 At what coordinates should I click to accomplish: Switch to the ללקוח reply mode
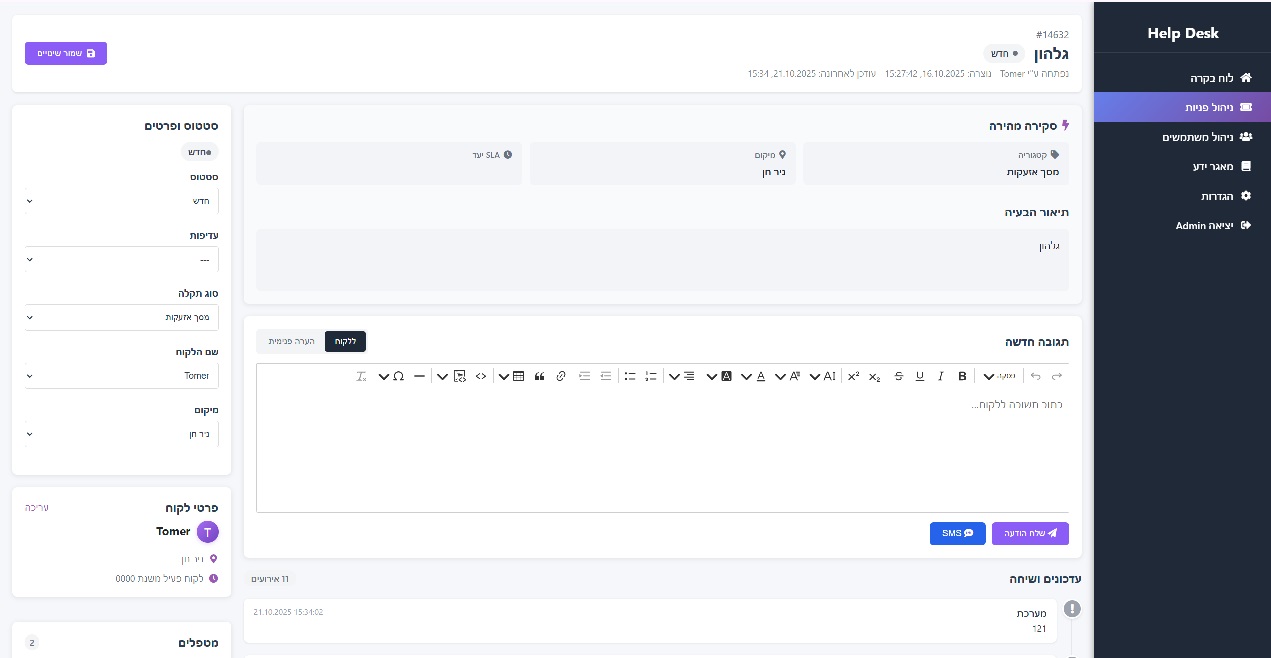[345, 342]
